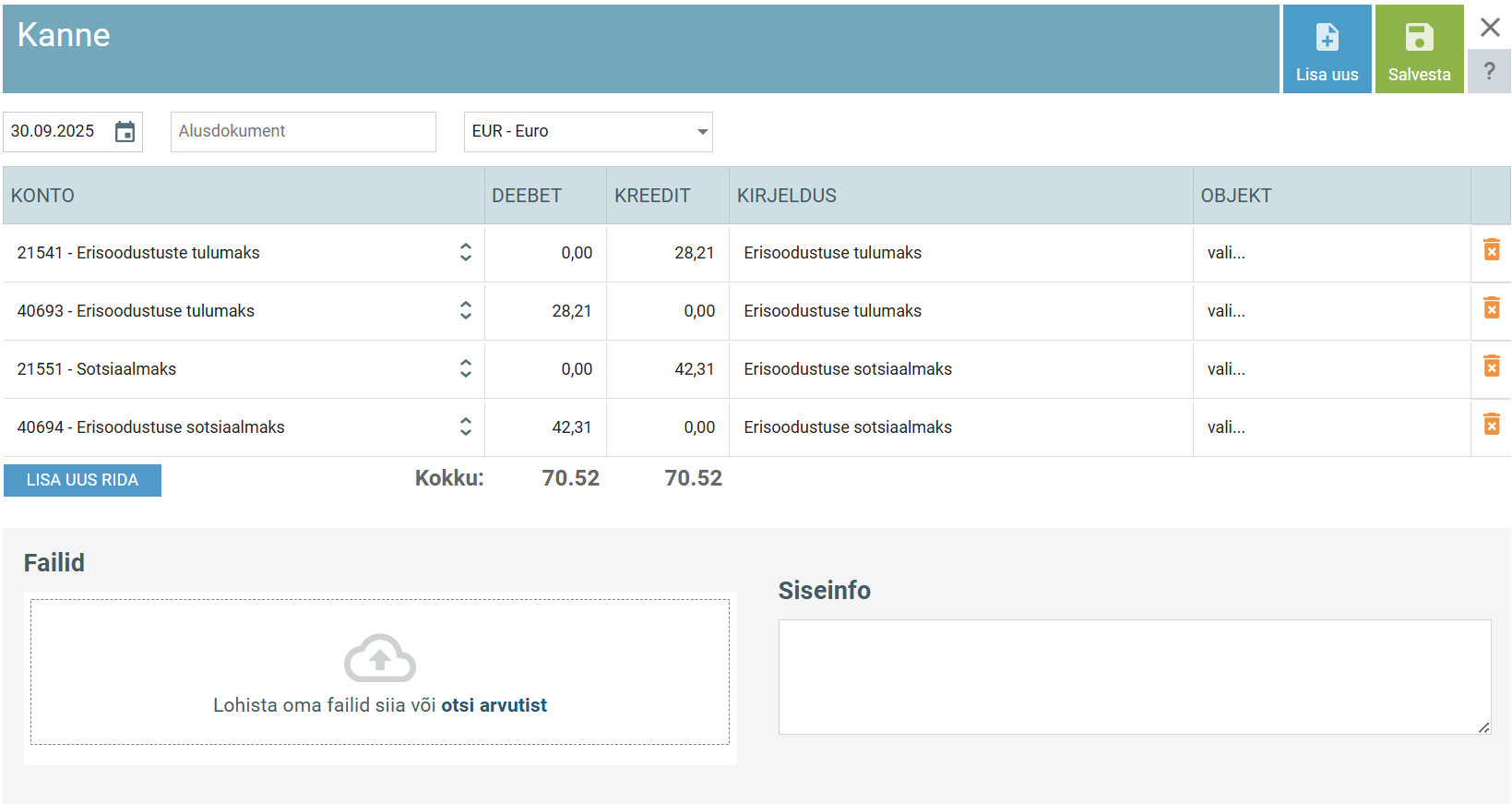Click the otsi arvutist link

[x=494, y=705]
